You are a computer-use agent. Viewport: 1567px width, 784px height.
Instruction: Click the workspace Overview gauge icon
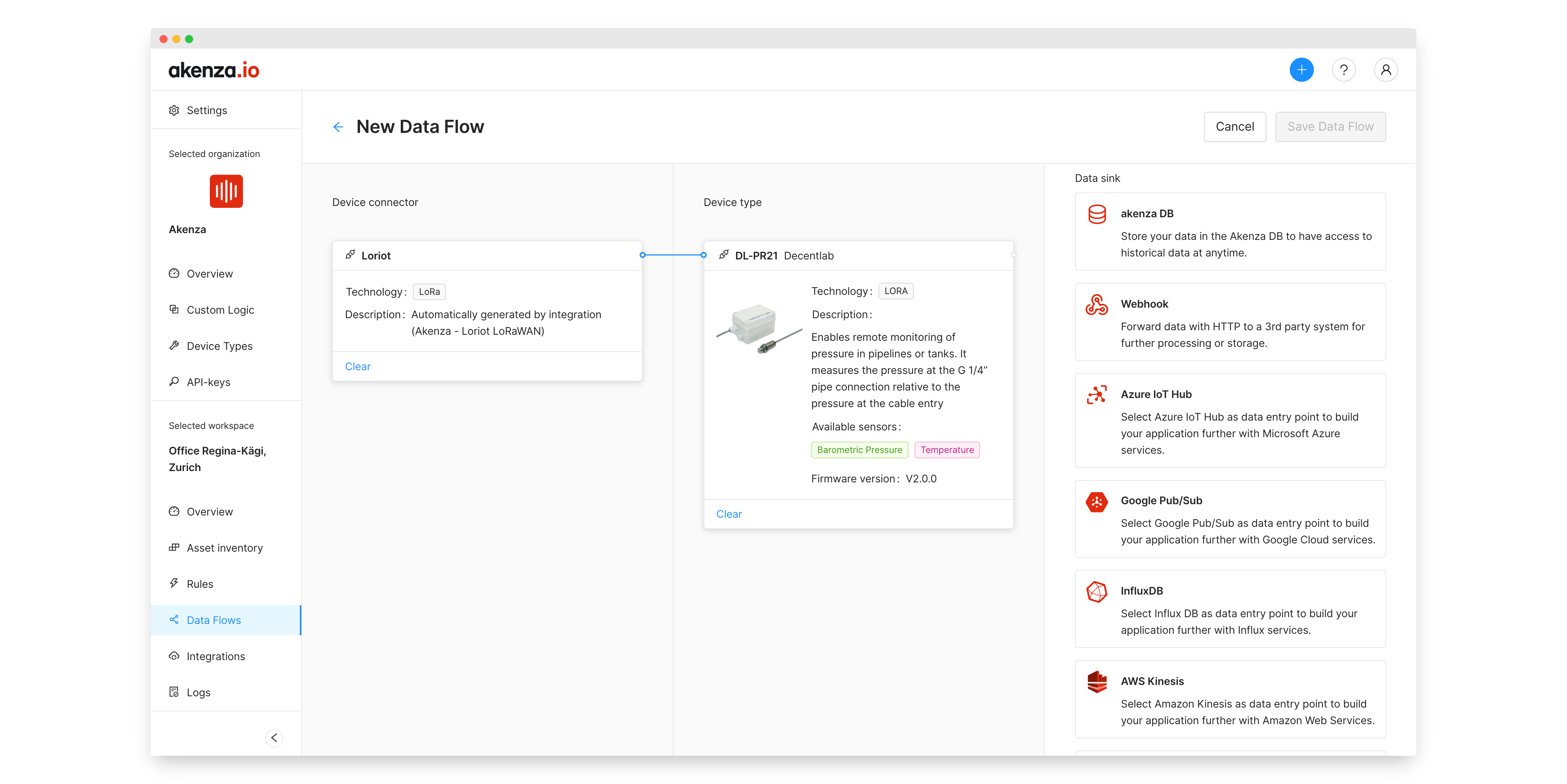click(x=174, y=511)
